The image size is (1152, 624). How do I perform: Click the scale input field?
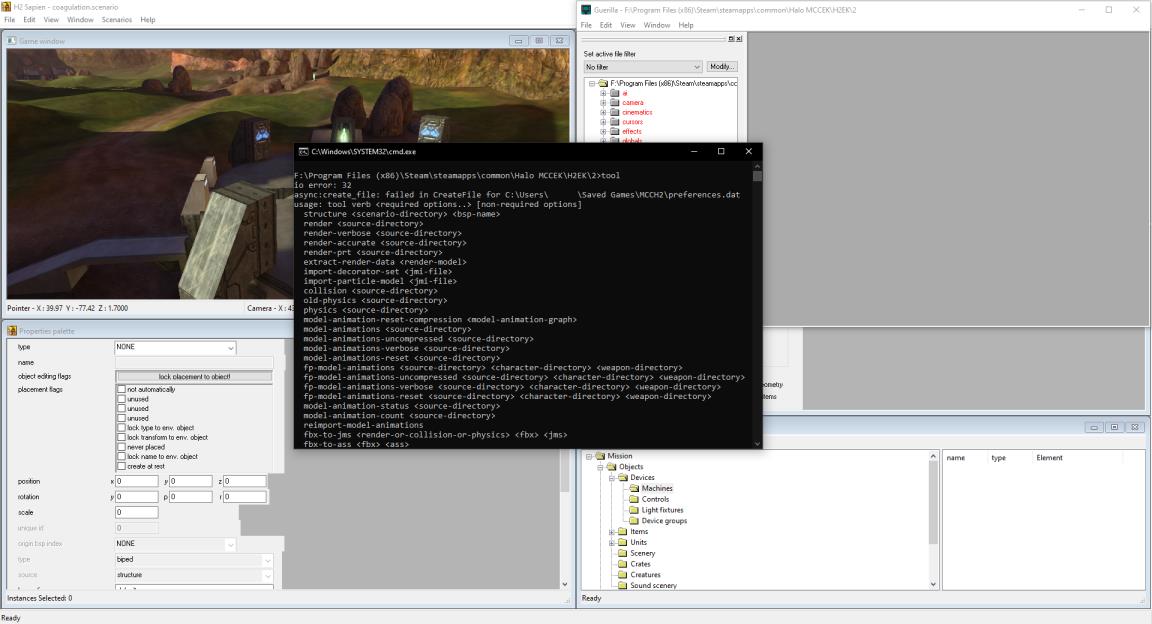point(137,512)
